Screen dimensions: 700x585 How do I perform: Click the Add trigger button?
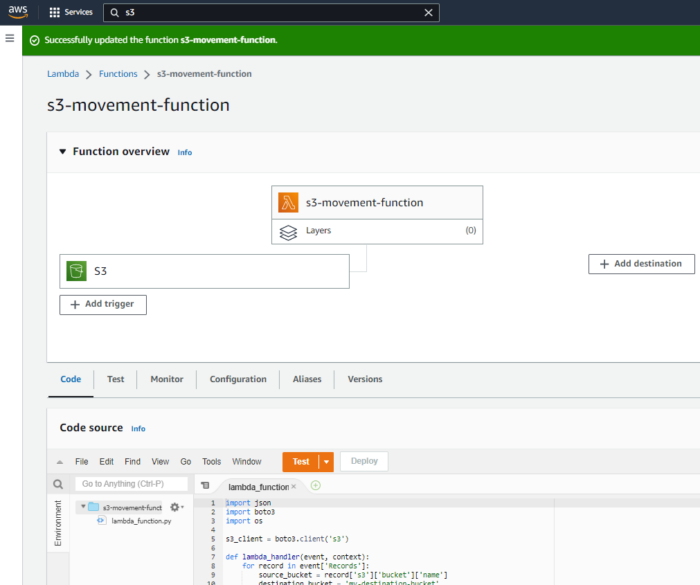103,305
